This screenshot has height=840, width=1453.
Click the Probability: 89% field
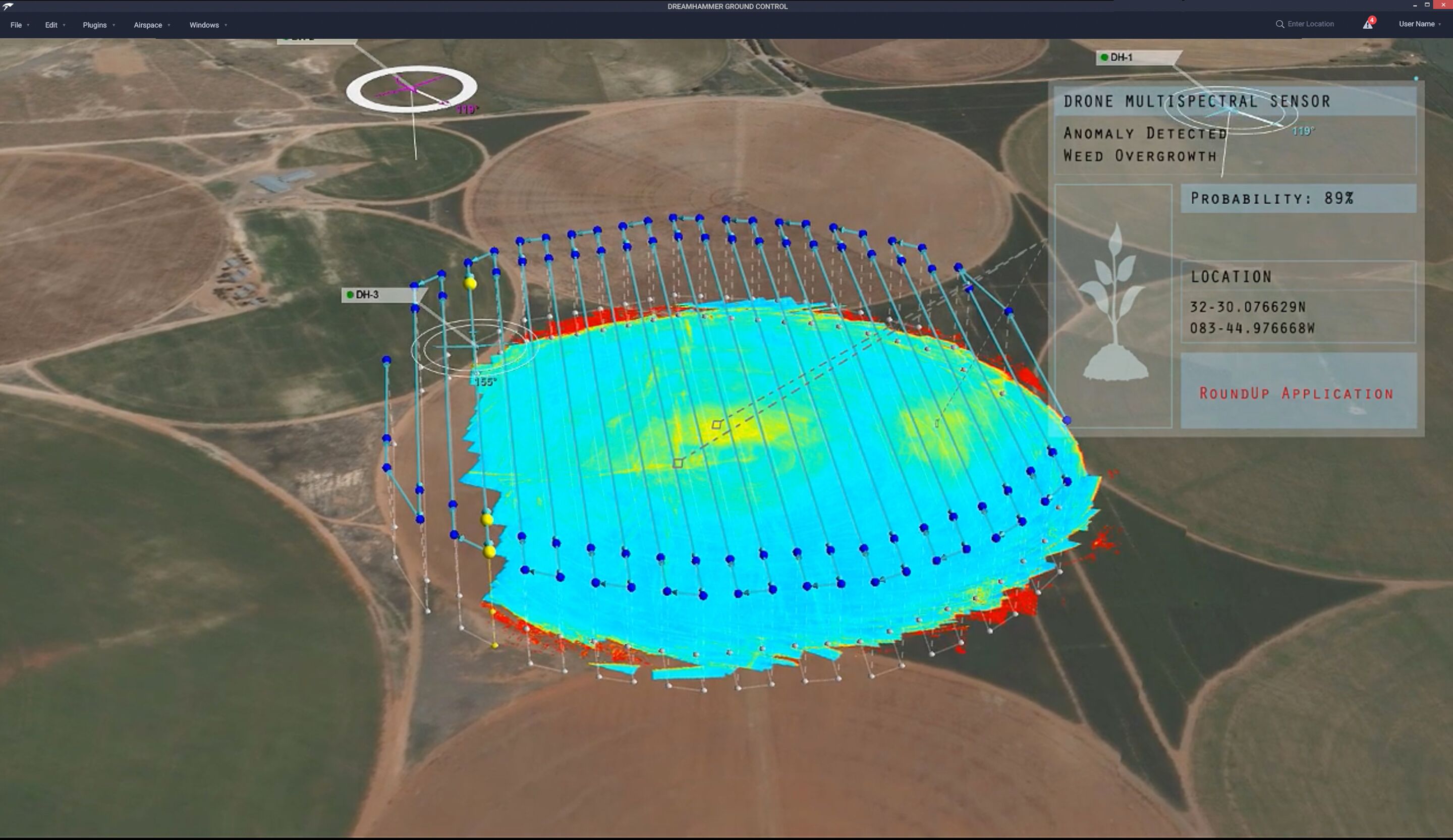tap(1298, 198)
